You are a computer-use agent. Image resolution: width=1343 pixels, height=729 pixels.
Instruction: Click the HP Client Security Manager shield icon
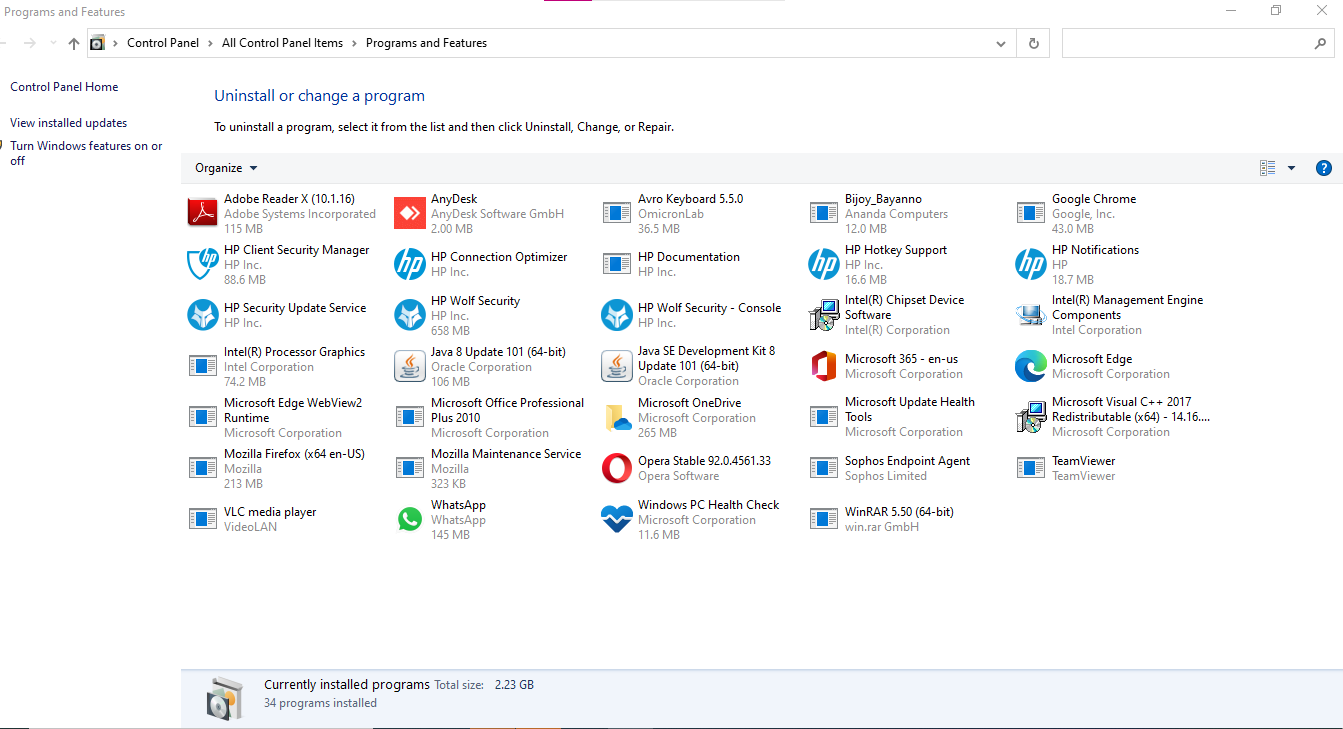pyautogui.click(x=203, y=264)
